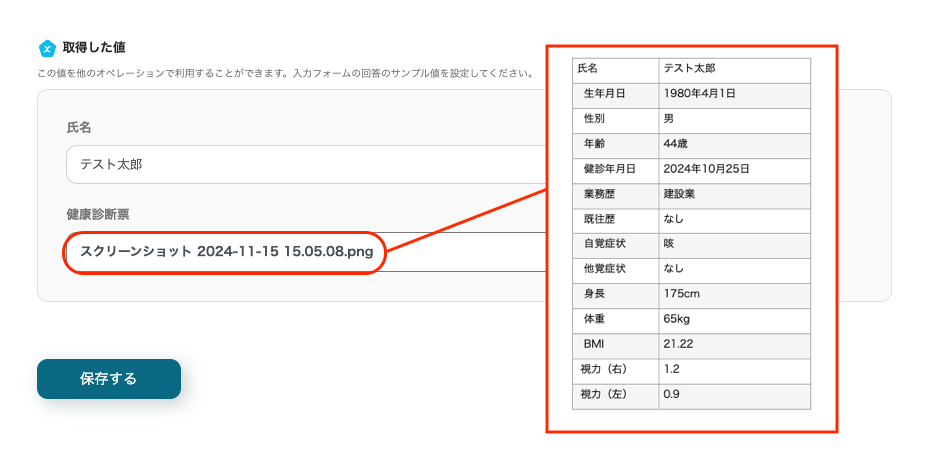This screenshot has width=931, height=452.
Task: Click the 氏名 field label
Action: [x=78, y=128]
